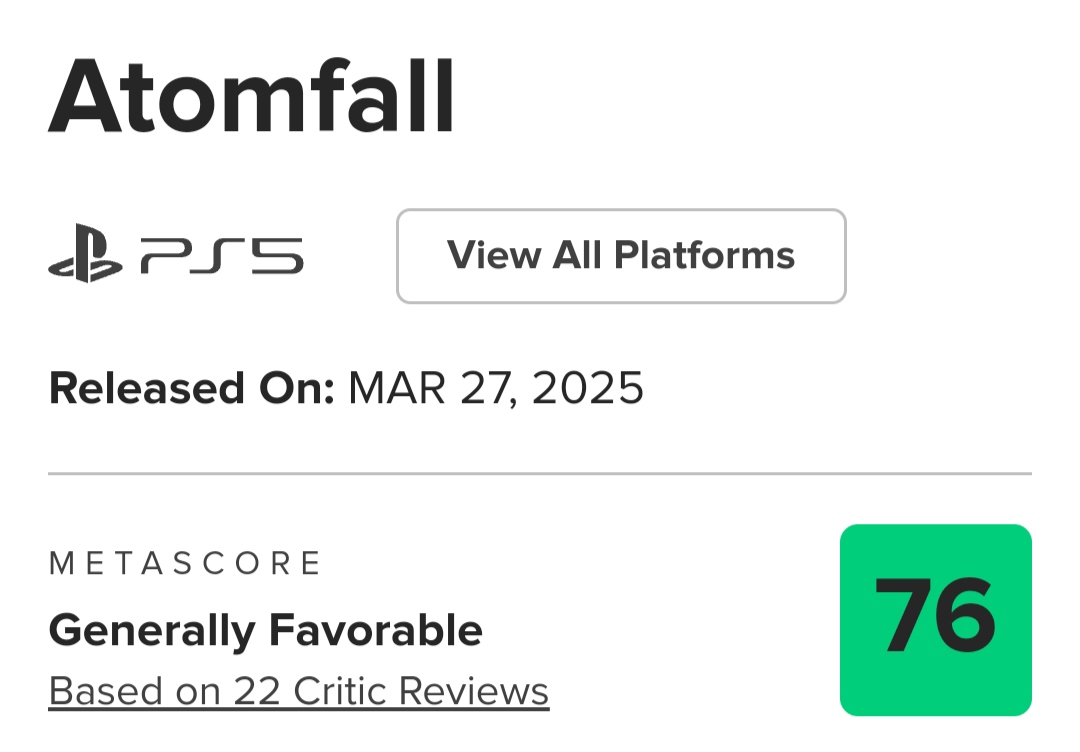
Task: Open the View All Platforms button
Action: tap(621, 256)
